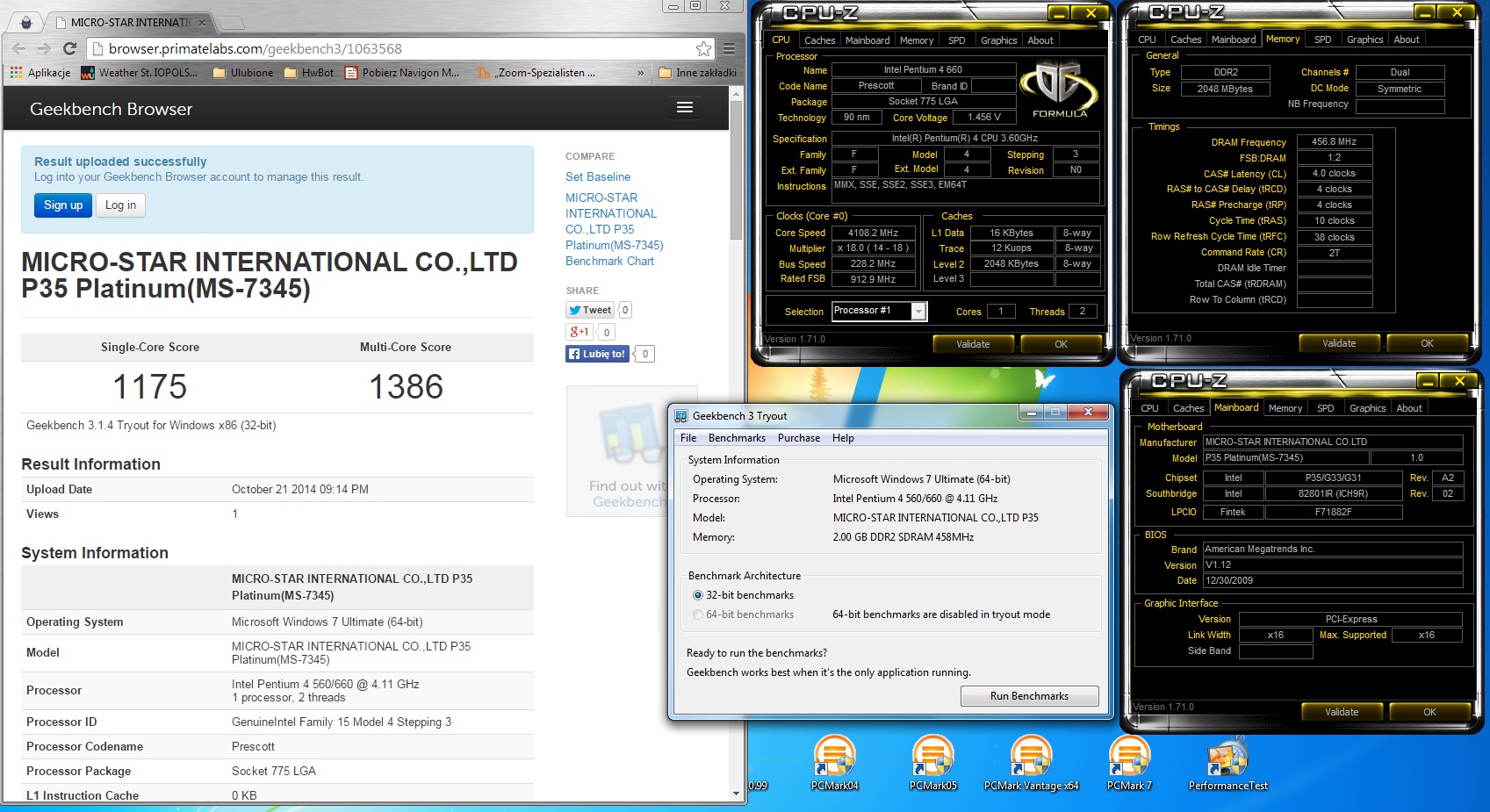Viewport: 1490px width, 812px height.
Task: Click OK in Memory CPU-Z window
Action: 1427,343
